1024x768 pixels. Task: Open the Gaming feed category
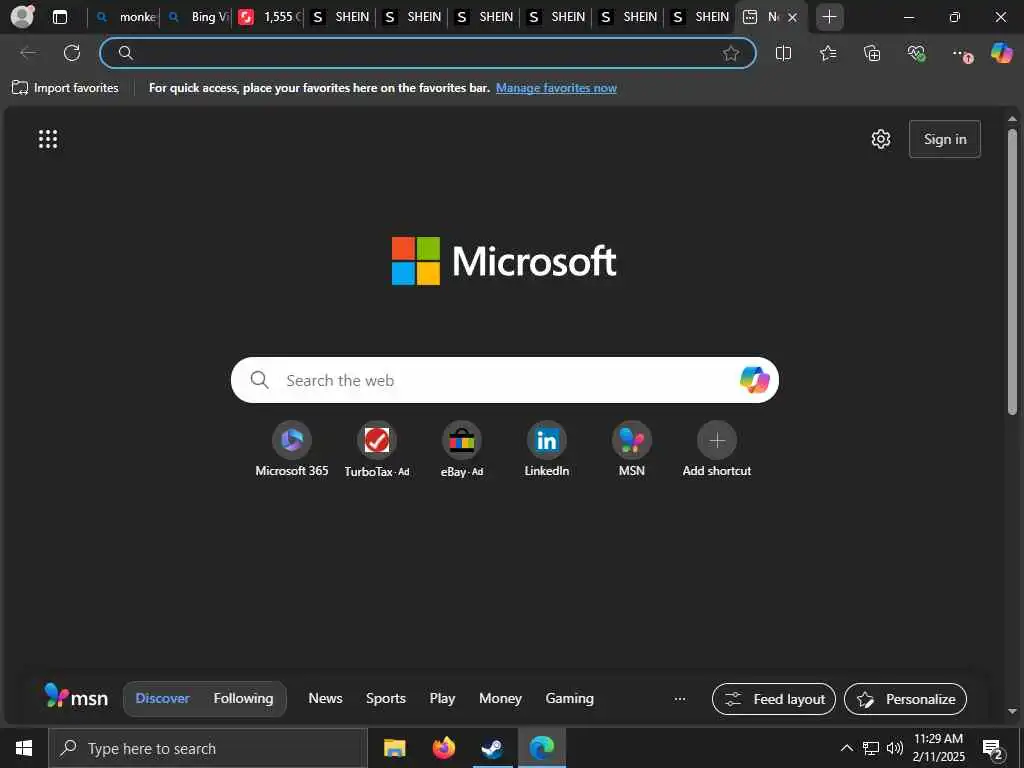click(569, 698)
